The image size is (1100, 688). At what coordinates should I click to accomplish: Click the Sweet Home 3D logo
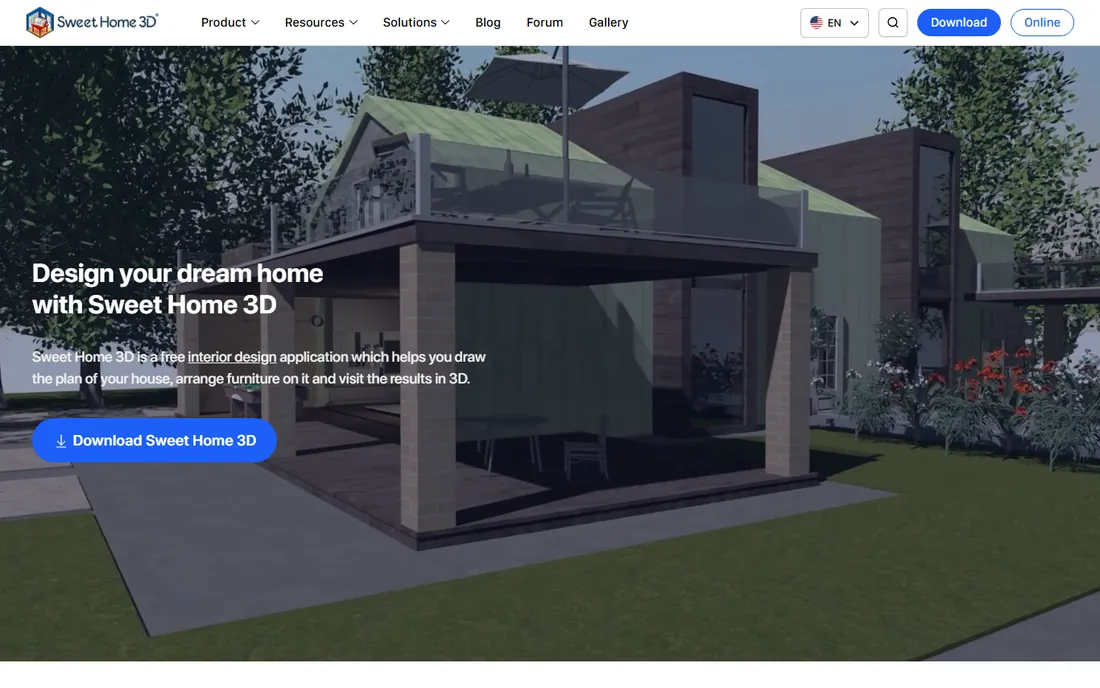click(92, 22)
